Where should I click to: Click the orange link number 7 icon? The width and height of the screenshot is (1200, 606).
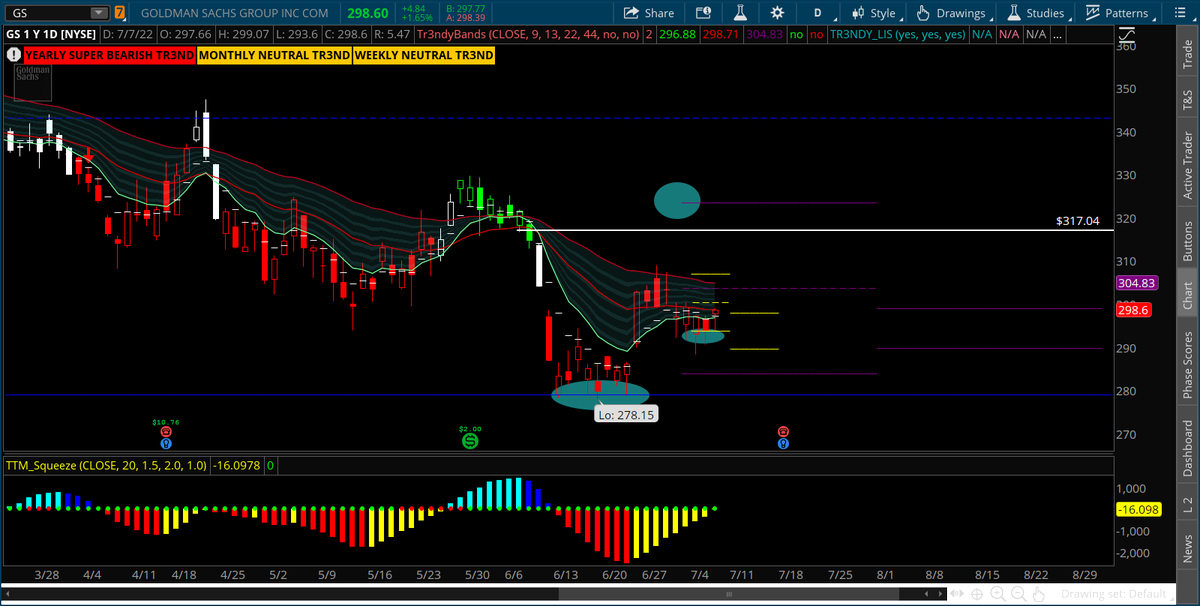coord(120,13)
